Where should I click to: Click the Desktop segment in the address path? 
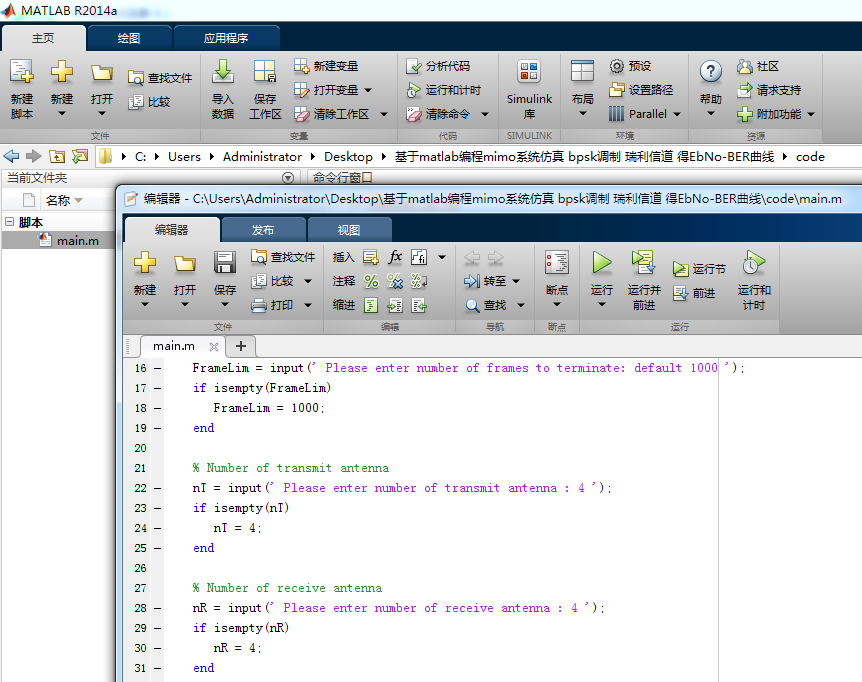348,157
